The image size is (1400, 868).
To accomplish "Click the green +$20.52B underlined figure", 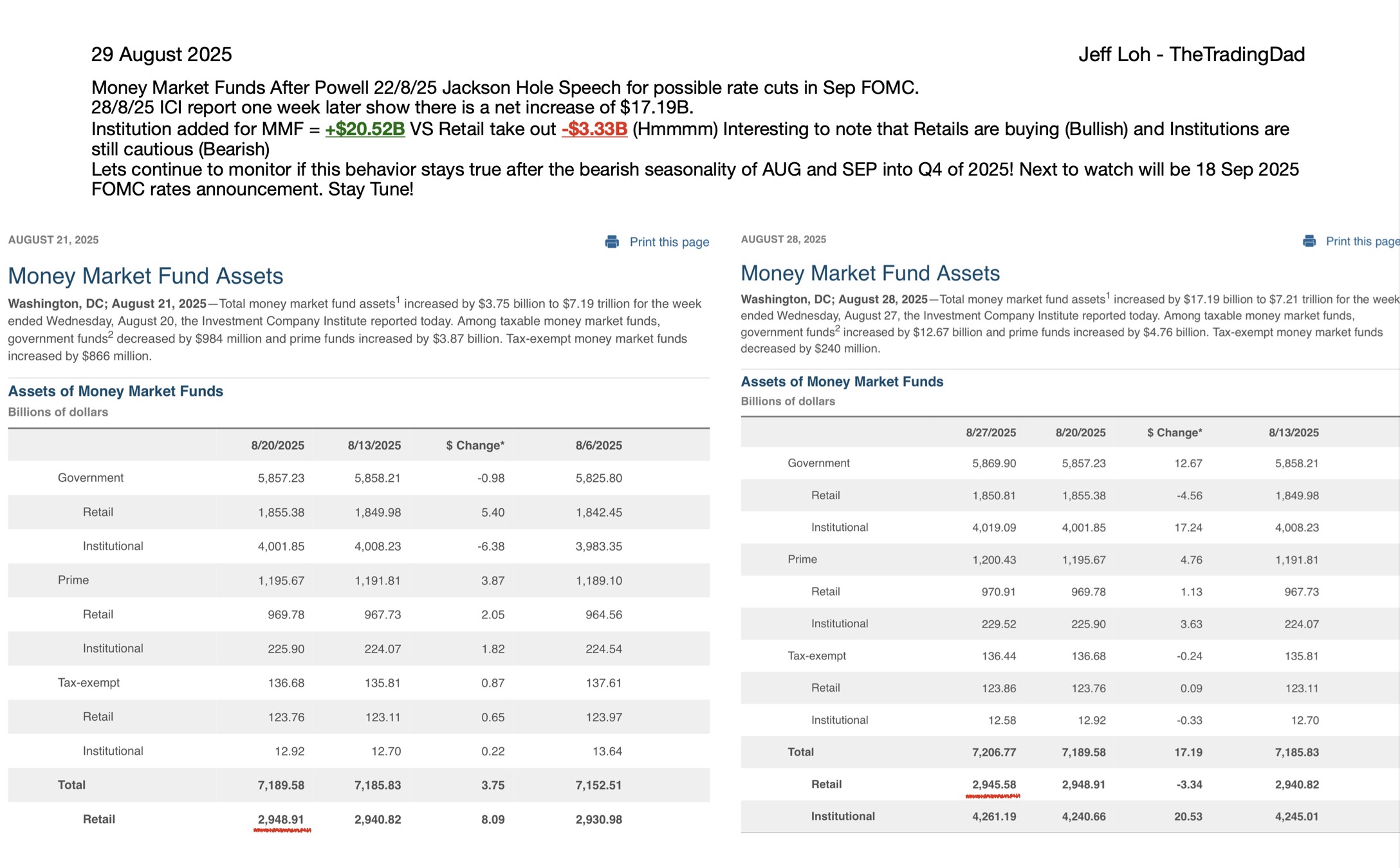I will [365, 129].
